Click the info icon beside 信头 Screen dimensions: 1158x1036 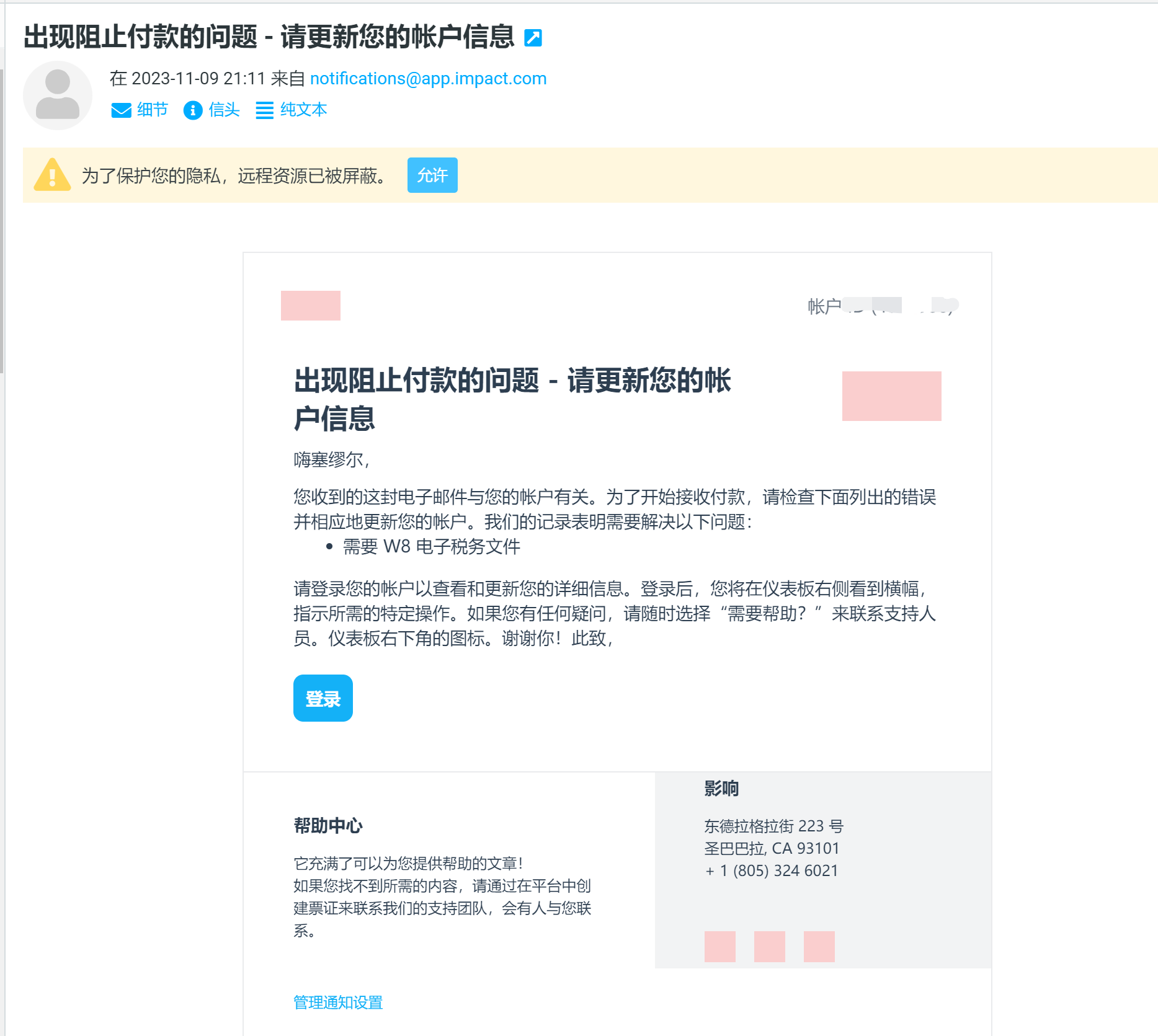[192, 110]
